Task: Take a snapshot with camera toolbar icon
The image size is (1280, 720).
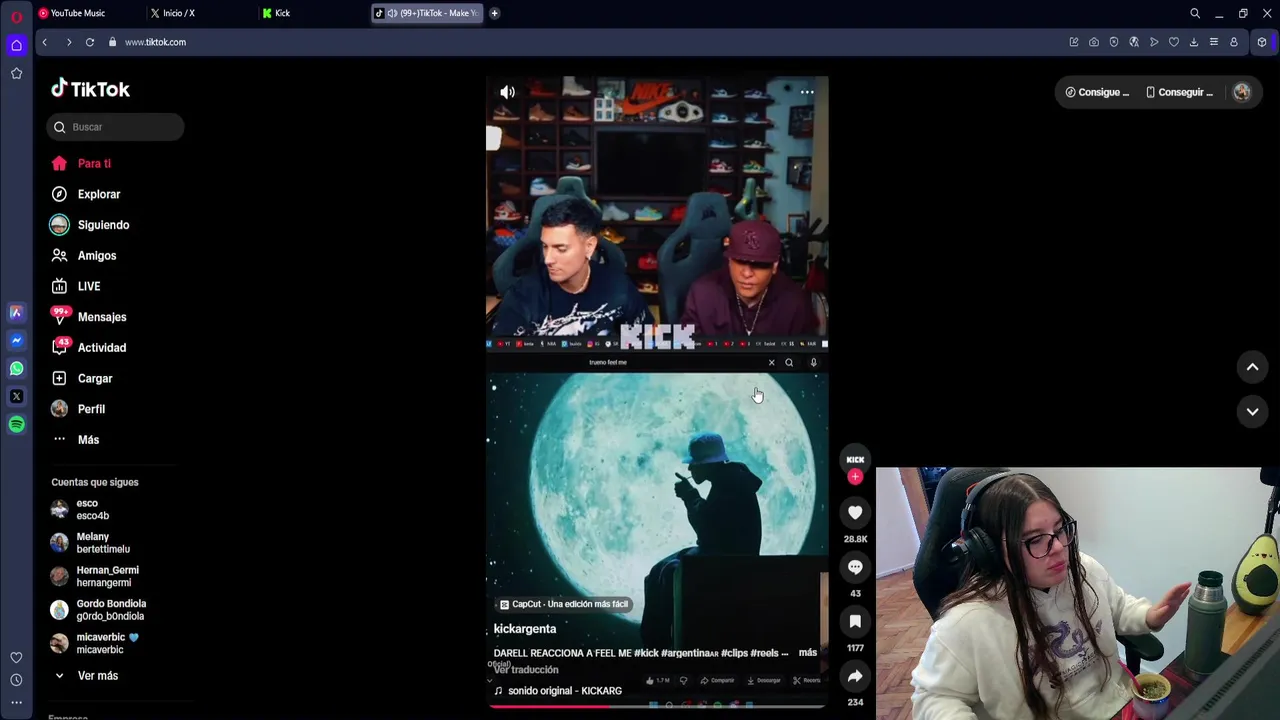Action: [x=1094, y=42]
